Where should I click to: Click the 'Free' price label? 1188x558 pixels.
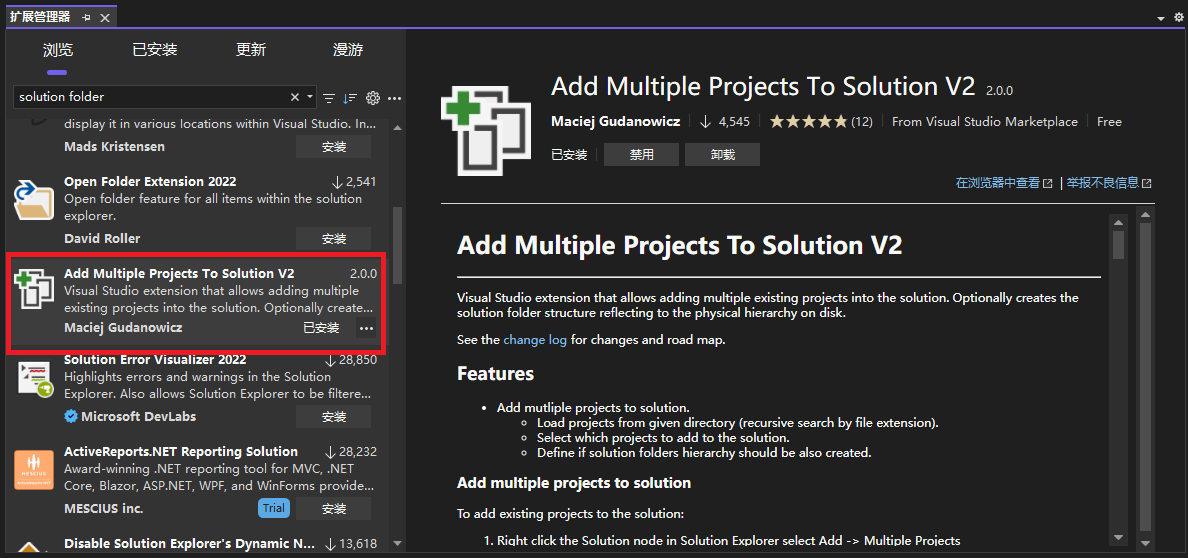[1109, 121]
